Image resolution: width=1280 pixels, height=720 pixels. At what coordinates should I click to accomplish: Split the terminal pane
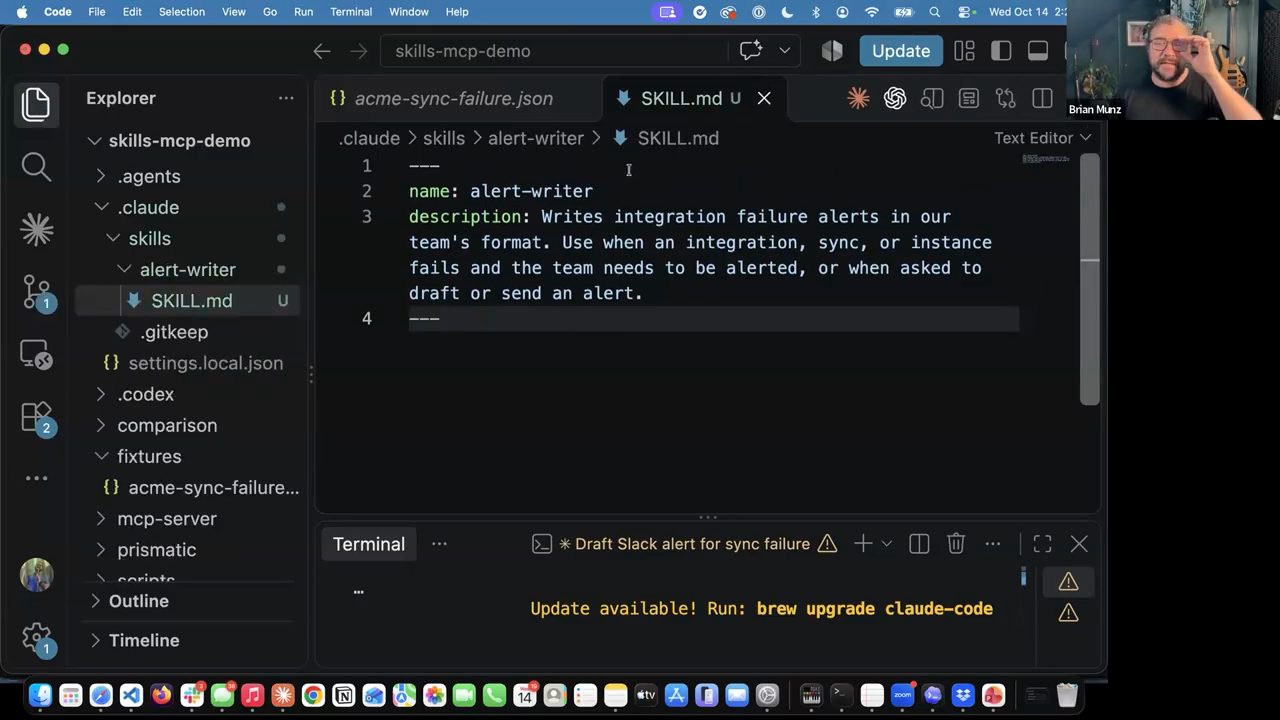coord(919,544)
